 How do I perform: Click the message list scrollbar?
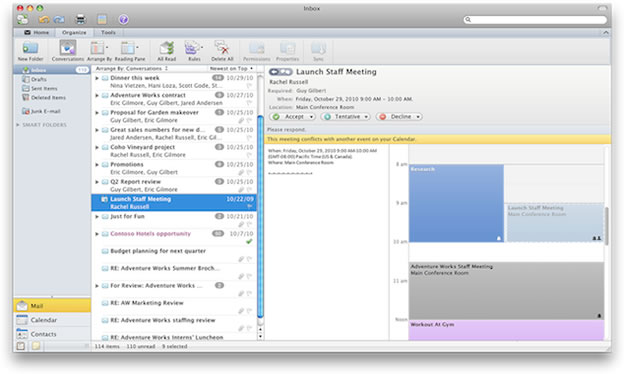point(260,217)
